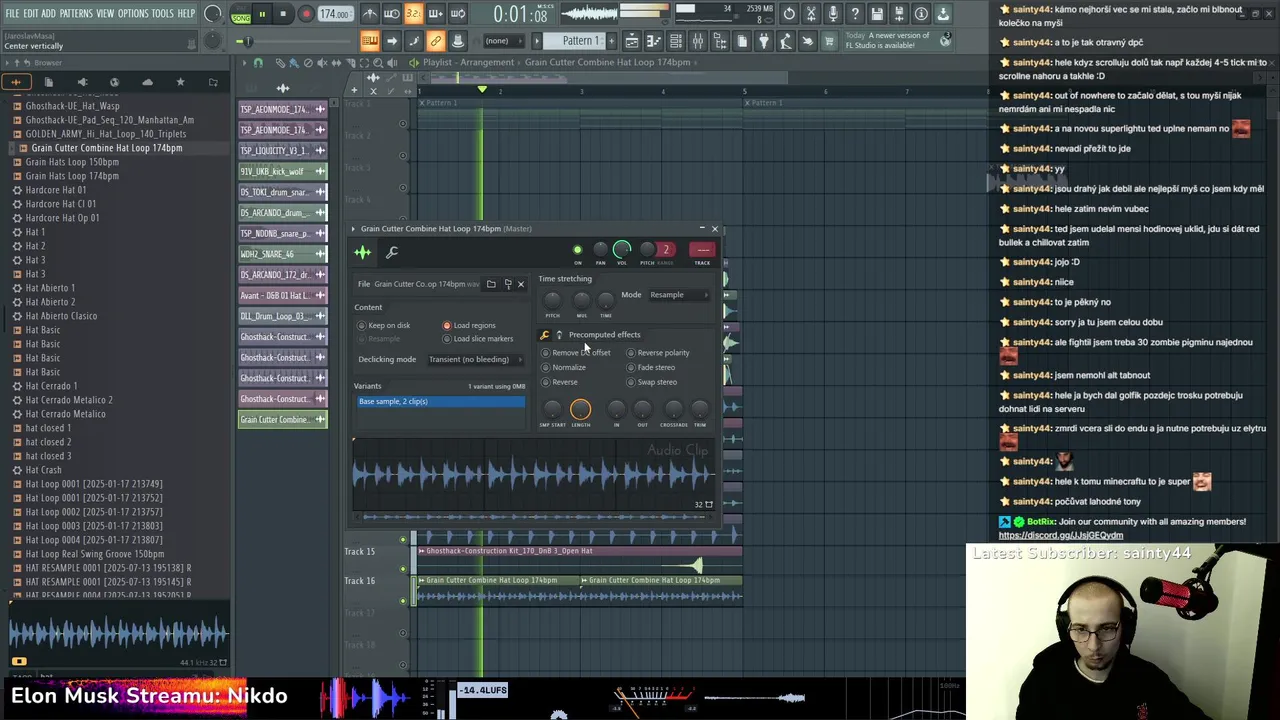Open Declicking mode Transient dropdown
The width and height of the screenshot is (1280, 720).
coord(475,360)
